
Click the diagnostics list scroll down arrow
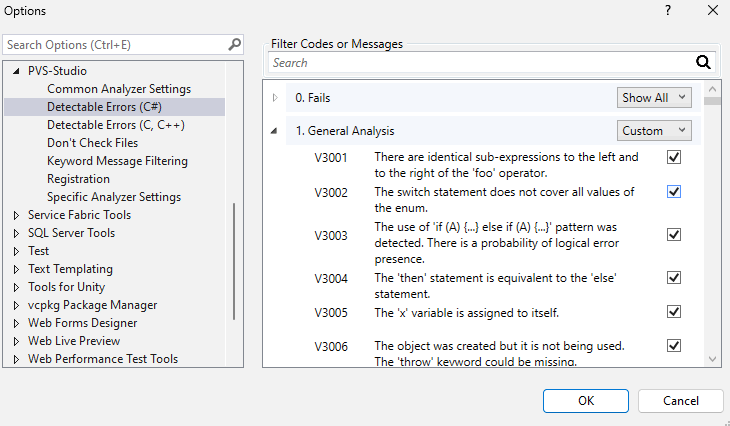712,359
